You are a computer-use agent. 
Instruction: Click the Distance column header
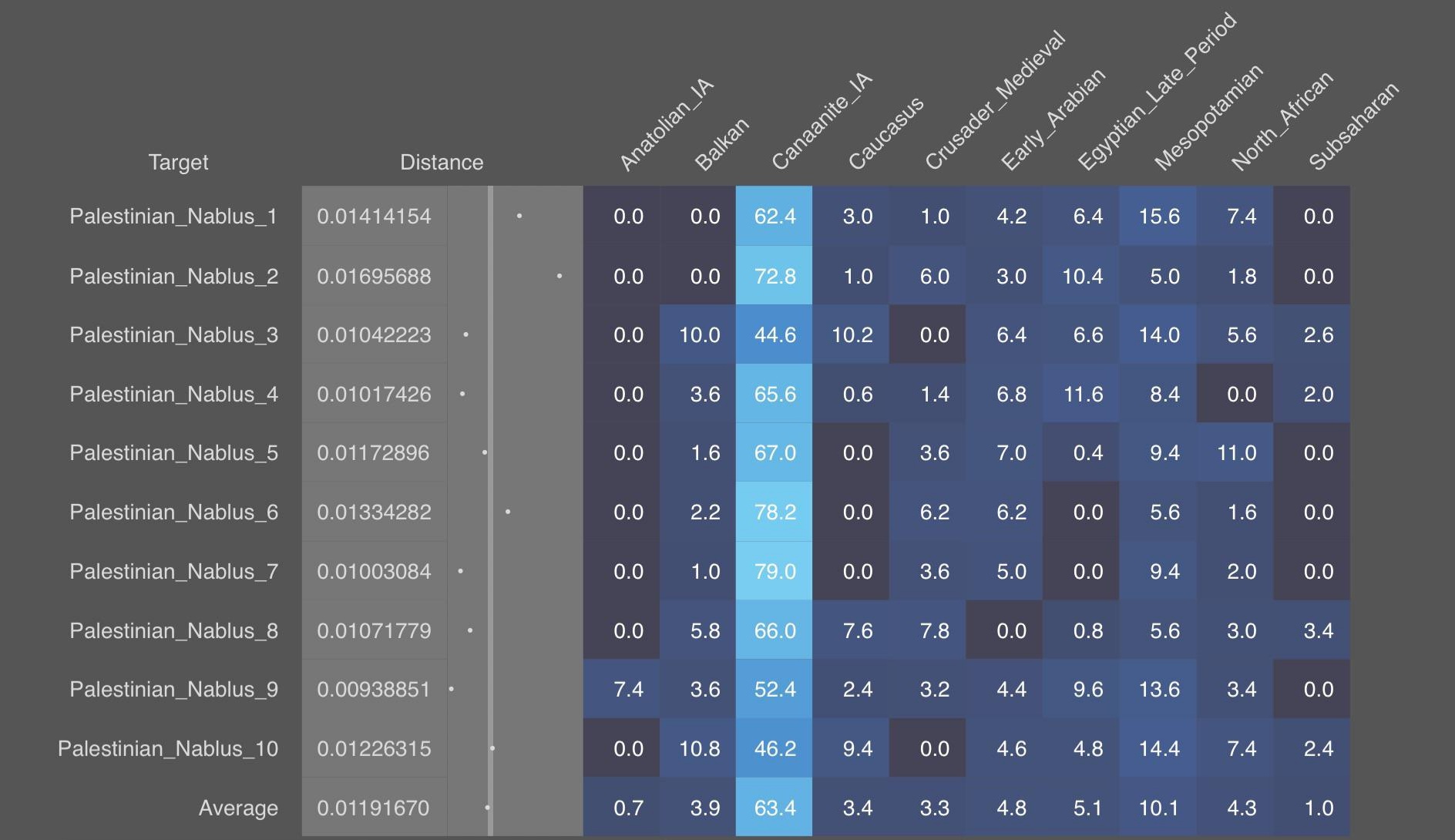pyautogui.click(x=442, y=163)
